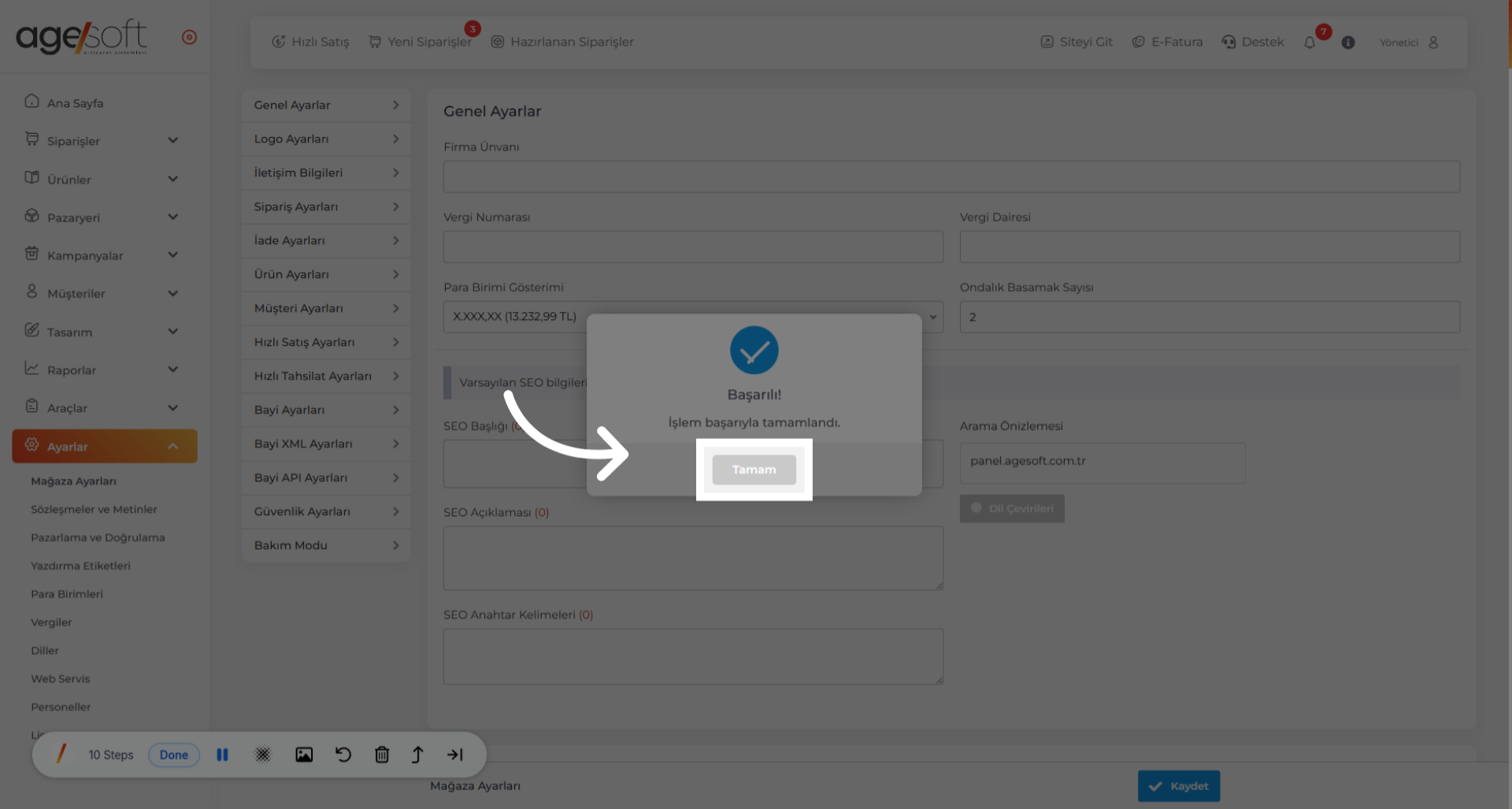The image size is (1512, 809).
Task: Click Ondalık Basamak Sayısı field
Action: [x=1210, y=317]
